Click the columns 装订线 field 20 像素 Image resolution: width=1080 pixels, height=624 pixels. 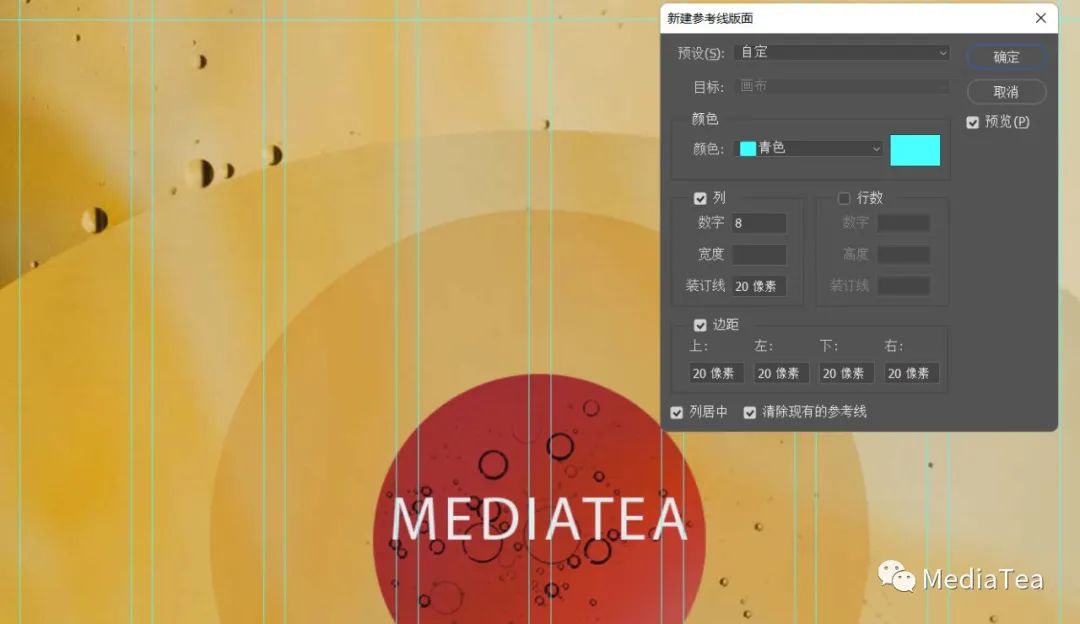pos(758,286)
